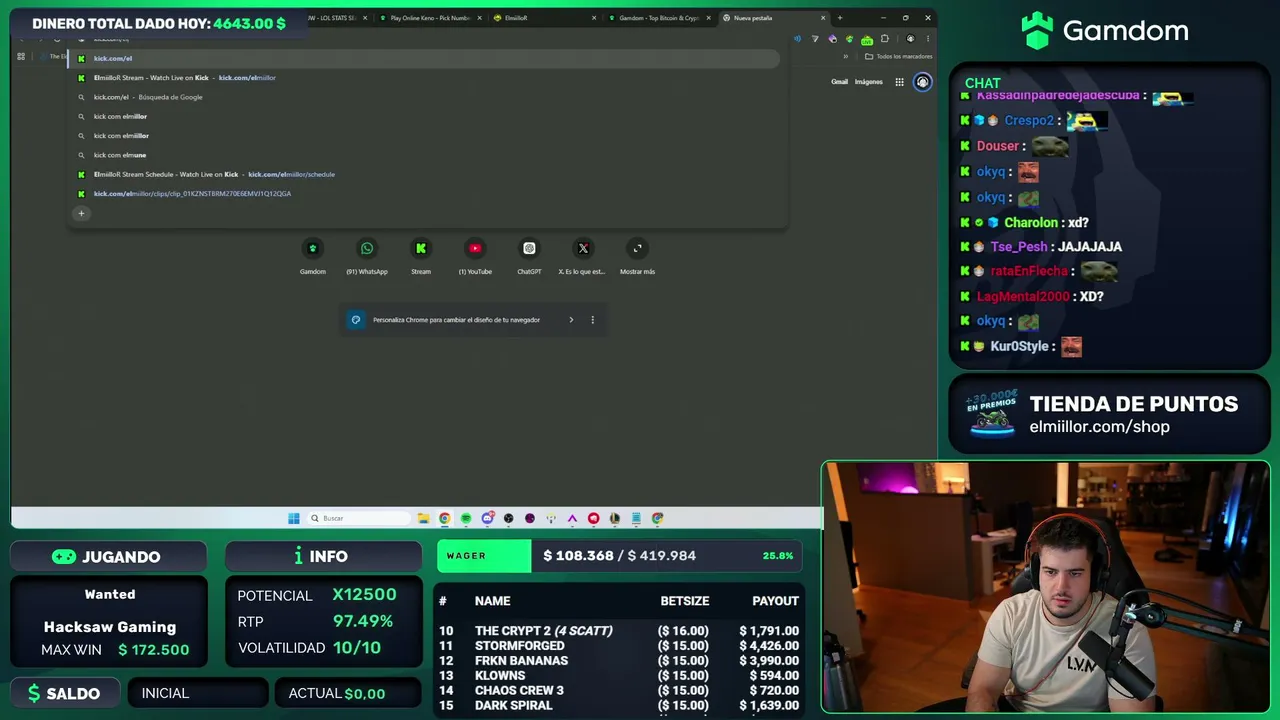Open Chrome's extensions puzzle icon
Image resolution: width=1280 pixels, height=720 pixels.
tap(885, 39)
